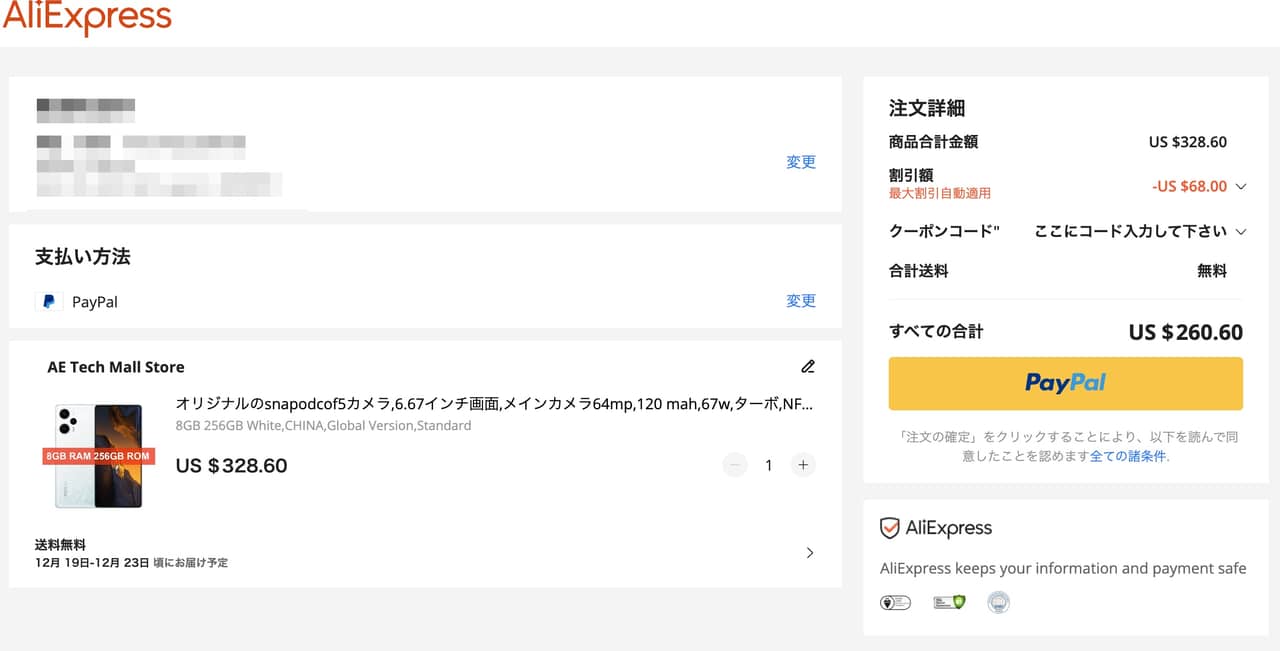Increase quantity with the plus button
Image resolution: width=1280 pixels, height=651 pixels.
(x=802, y=465)
